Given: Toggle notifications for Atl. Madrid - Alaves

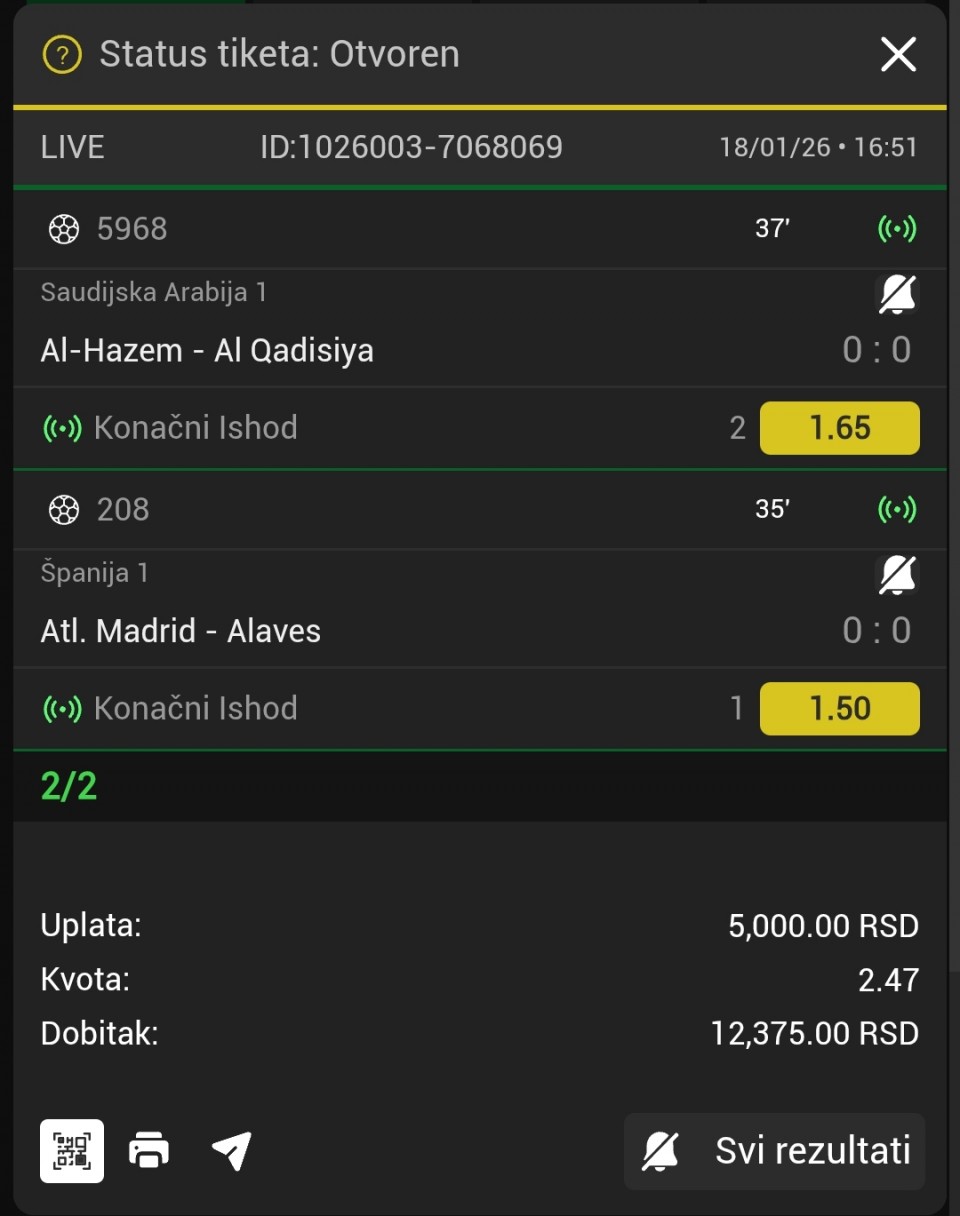Looking at the screenshot, I should click(x=897, y=575).
